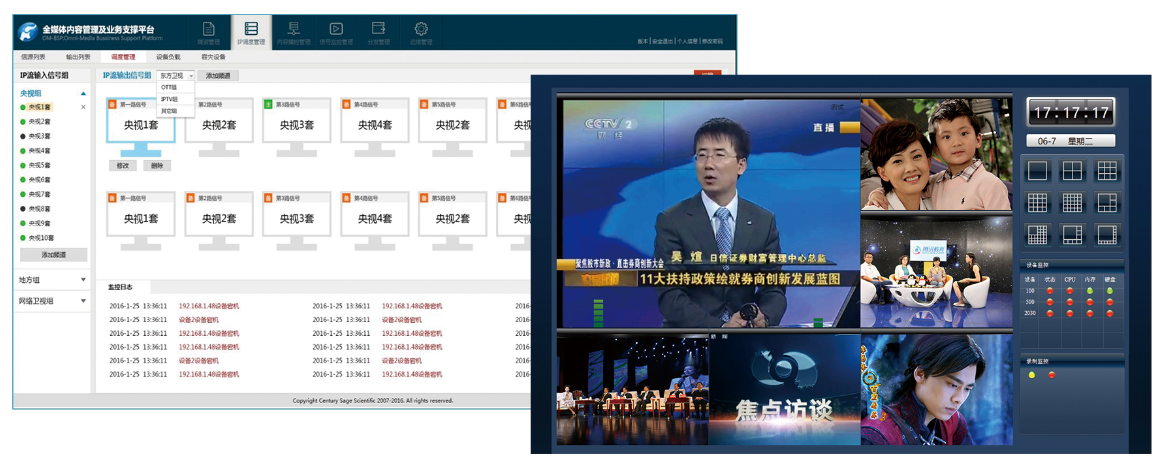Select the single-screen layout icon
Viewport: 1167px width, 474px height.
(x=1037, y=171)
